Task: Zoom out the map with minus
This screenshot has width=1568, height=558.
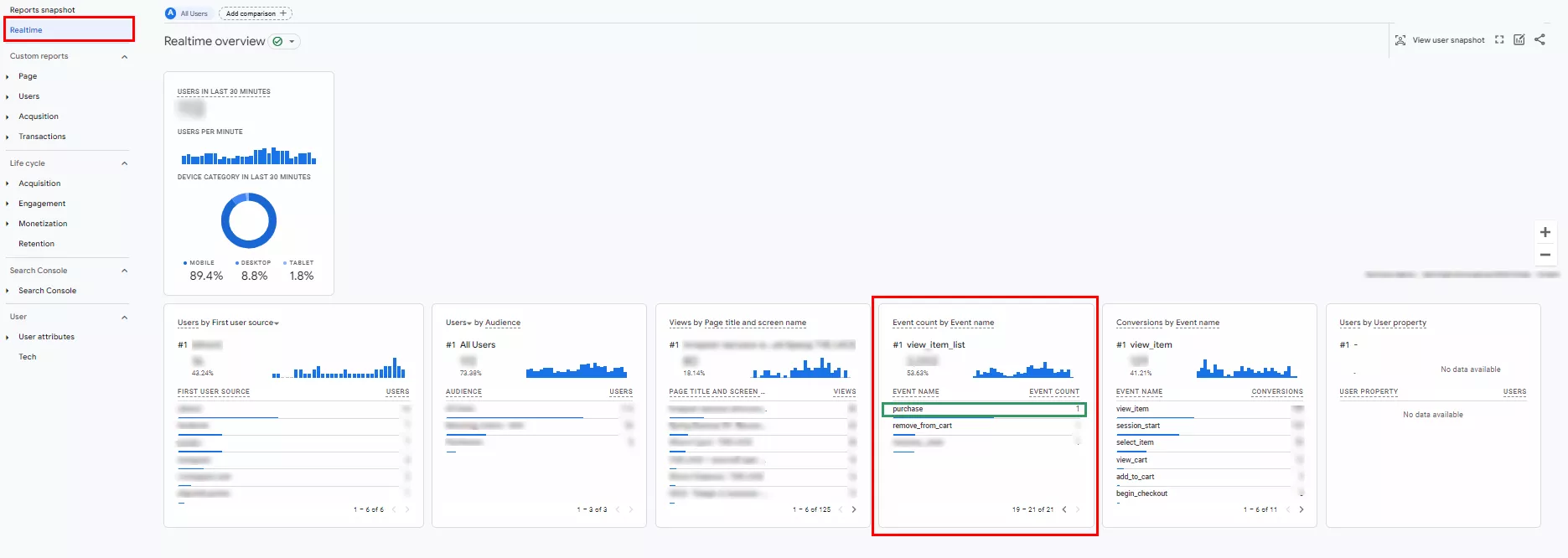Action: coord(1545,255)
